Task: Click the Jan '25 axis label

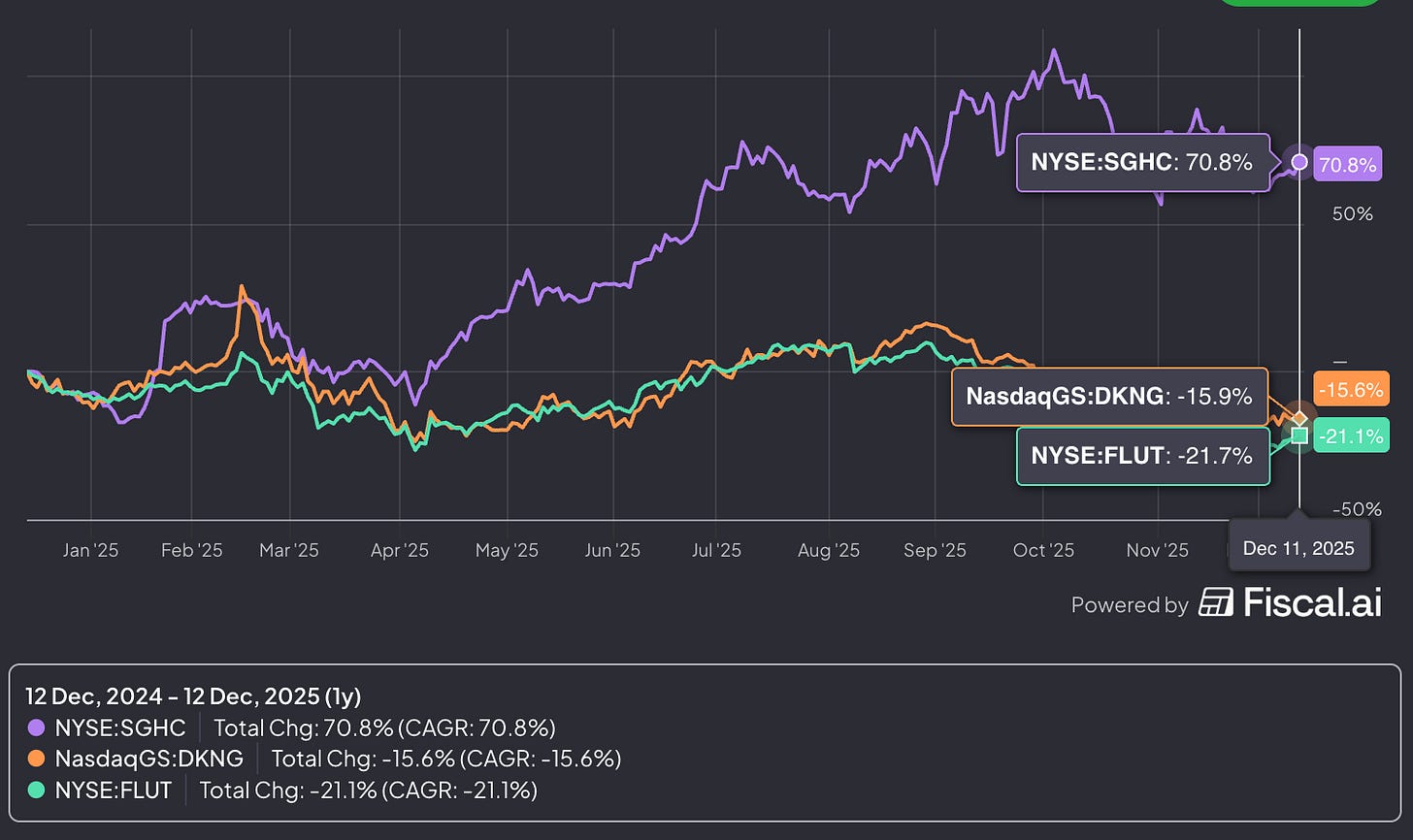Action: point(90,550)
